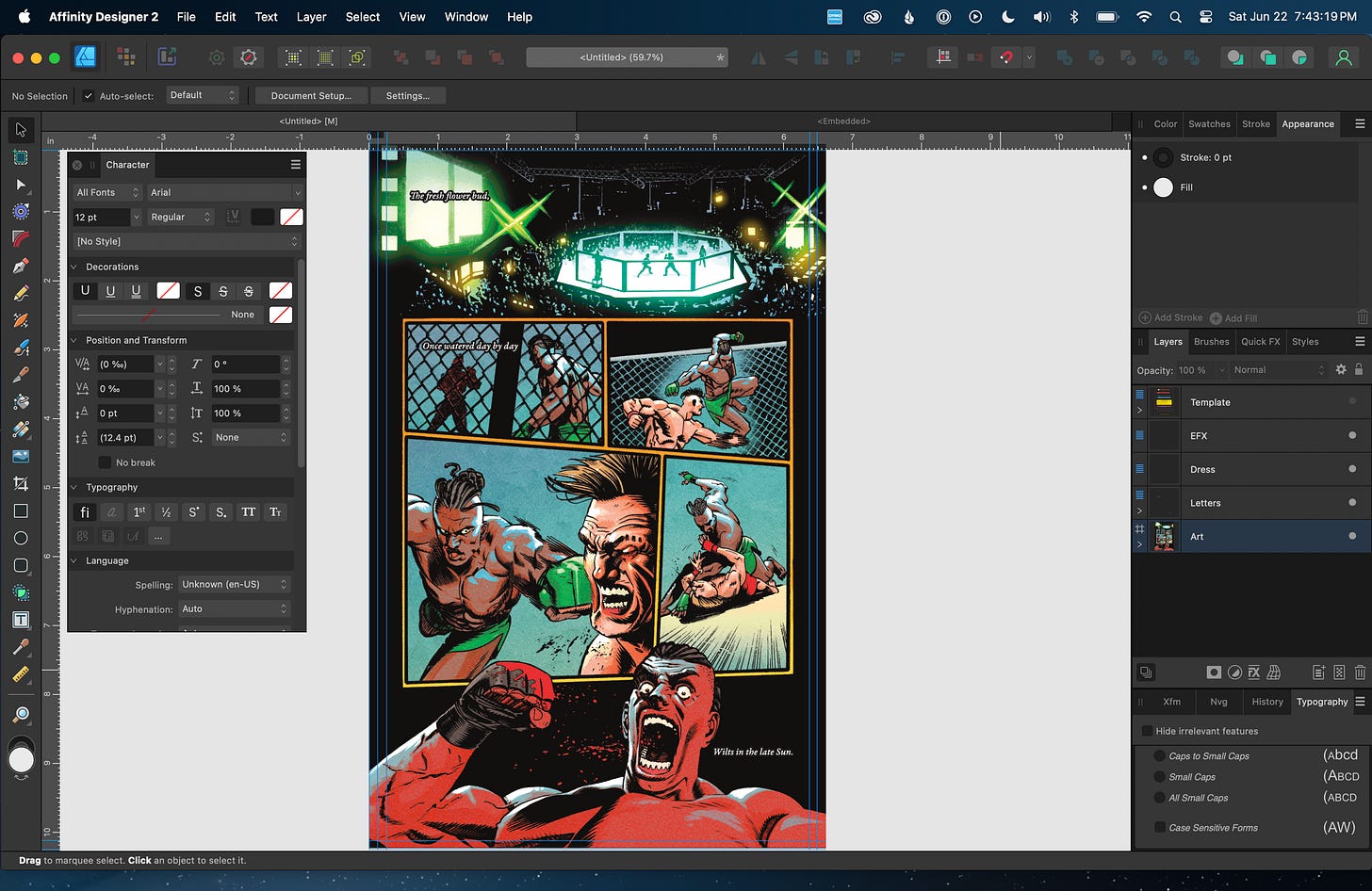Click the Document Setup button
1372x891 pixels.
(x=311, y=96)
